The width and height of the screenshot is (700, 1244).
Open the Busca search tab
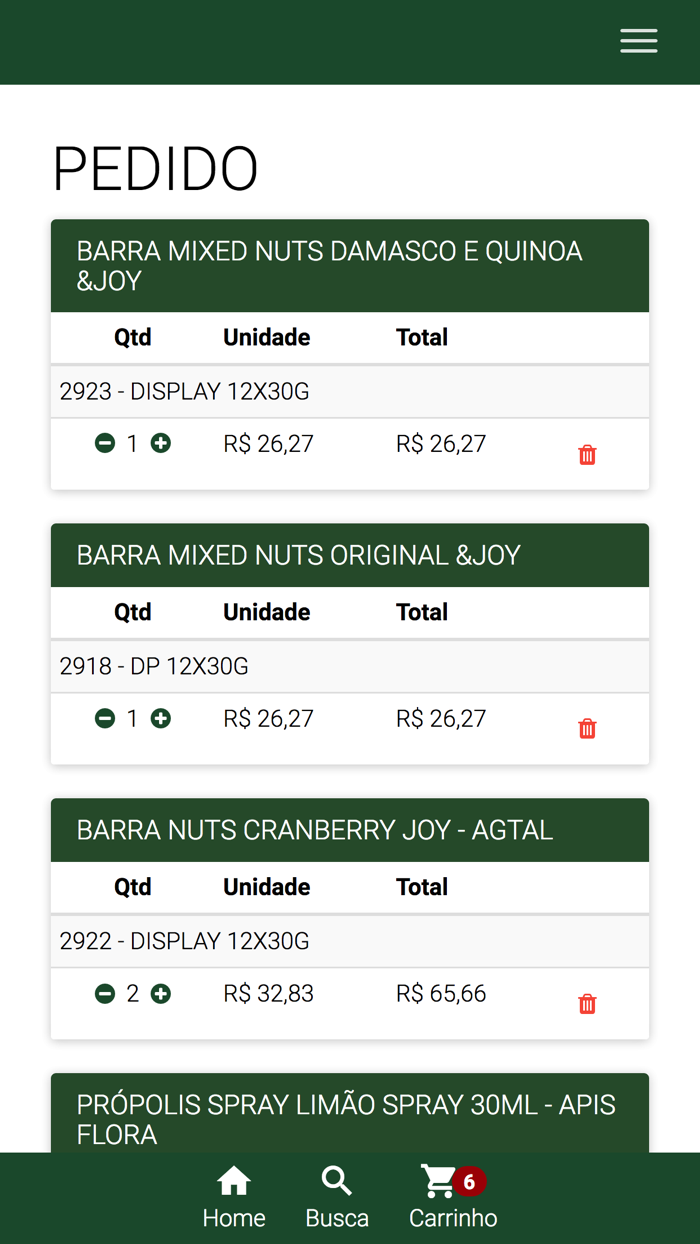(337, 1197)
